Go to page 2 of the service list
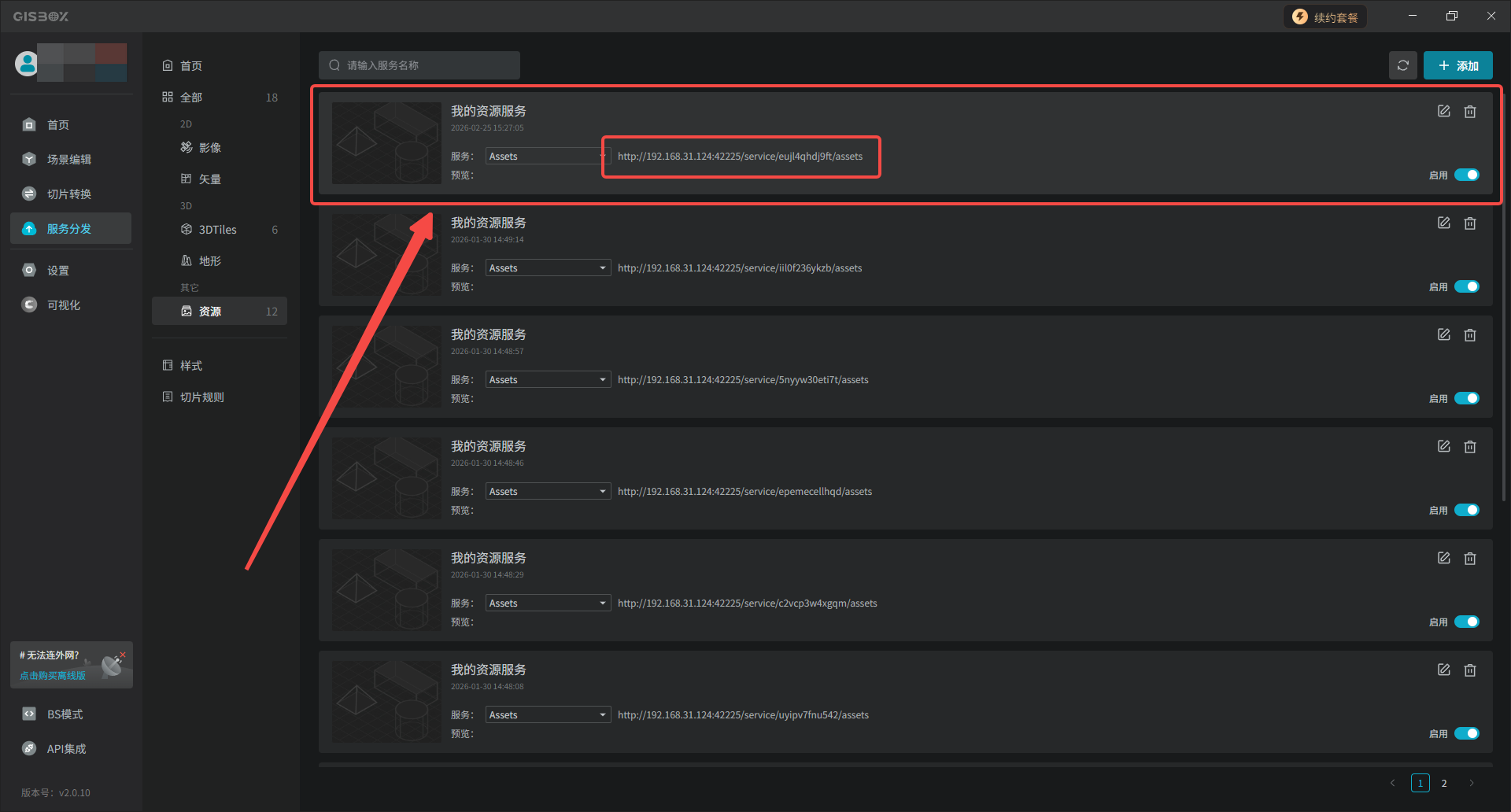 click(x=1443, y=784)
